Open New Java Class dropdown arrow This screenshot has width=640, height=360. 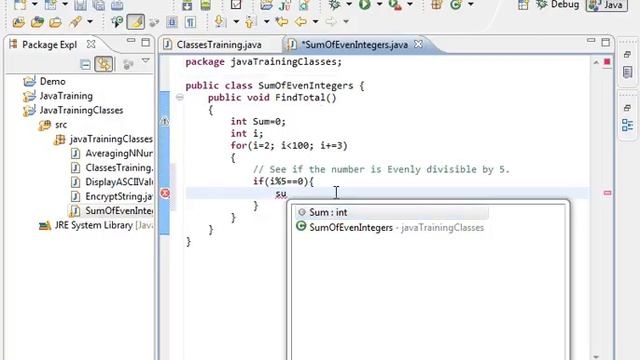tap(471, 4)
